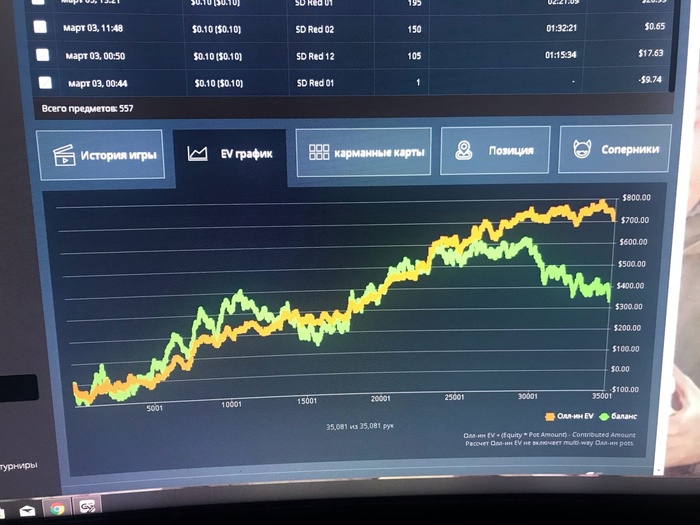Click the 35,081 из 35,081 рук label

click(x=360, y=426)
